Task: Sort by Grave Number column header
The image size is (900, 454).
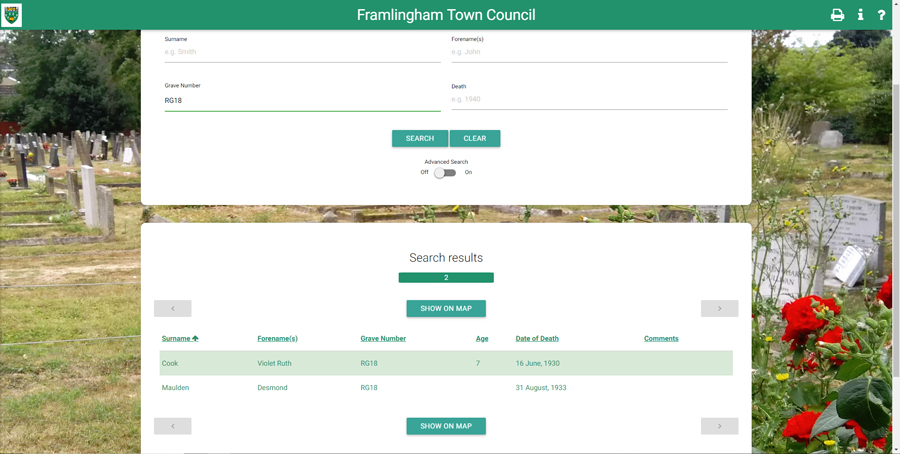Action: pyautogui.click(x=383, y=339)
